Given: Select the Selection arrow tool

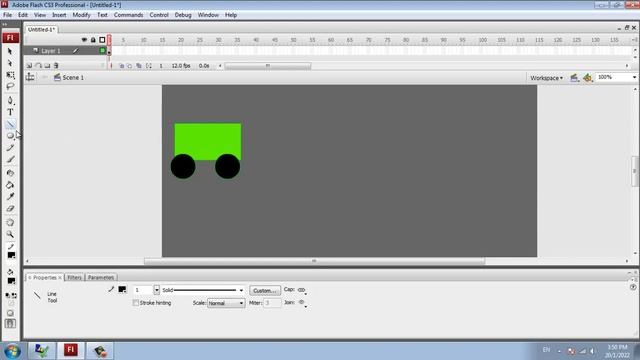Looking at the screenshot, I should point(10,51).
